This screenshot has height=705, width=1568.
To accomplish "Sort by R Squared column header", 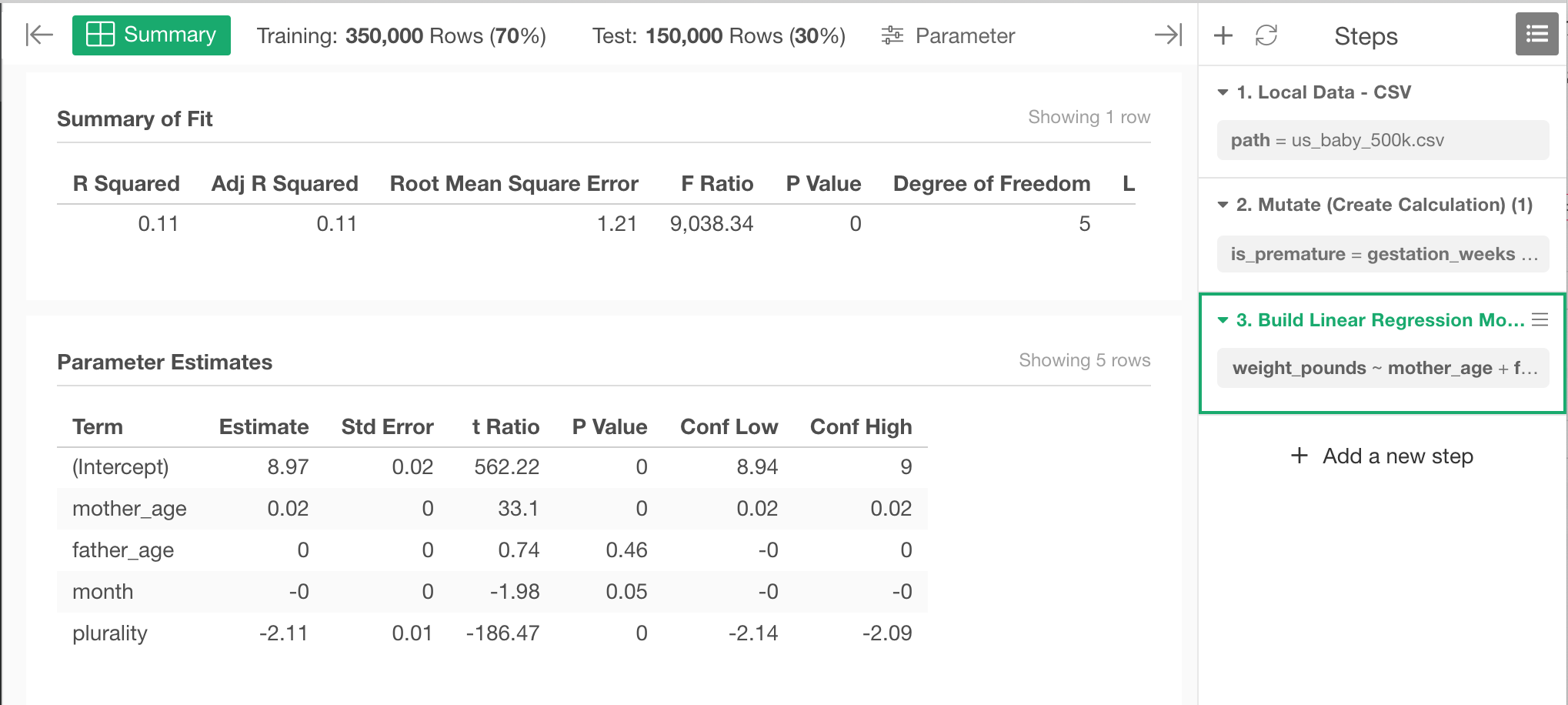I will [x=126, y=184].
